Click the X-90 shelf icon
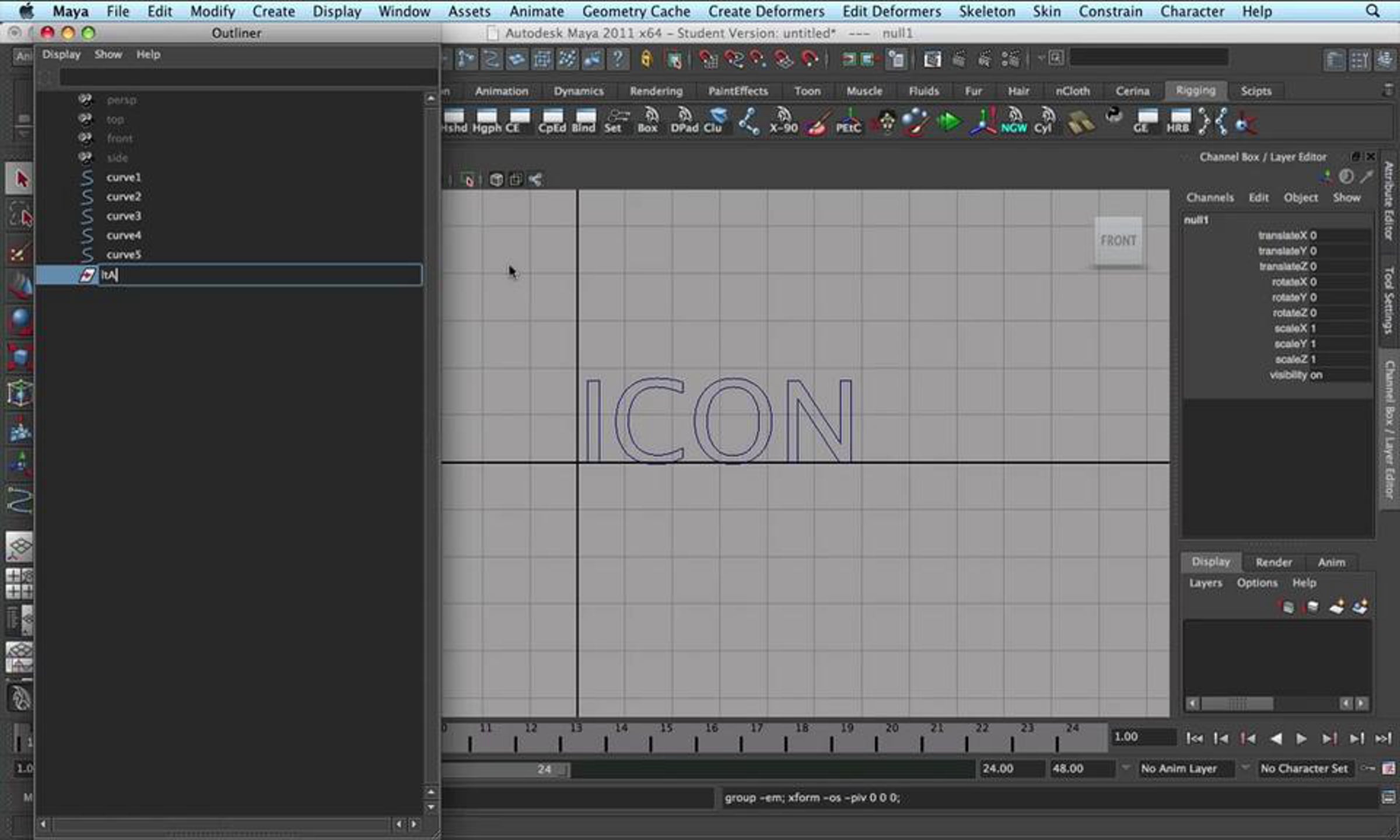The height and width of the screenshot is (840, 1400). coord(783,121)
